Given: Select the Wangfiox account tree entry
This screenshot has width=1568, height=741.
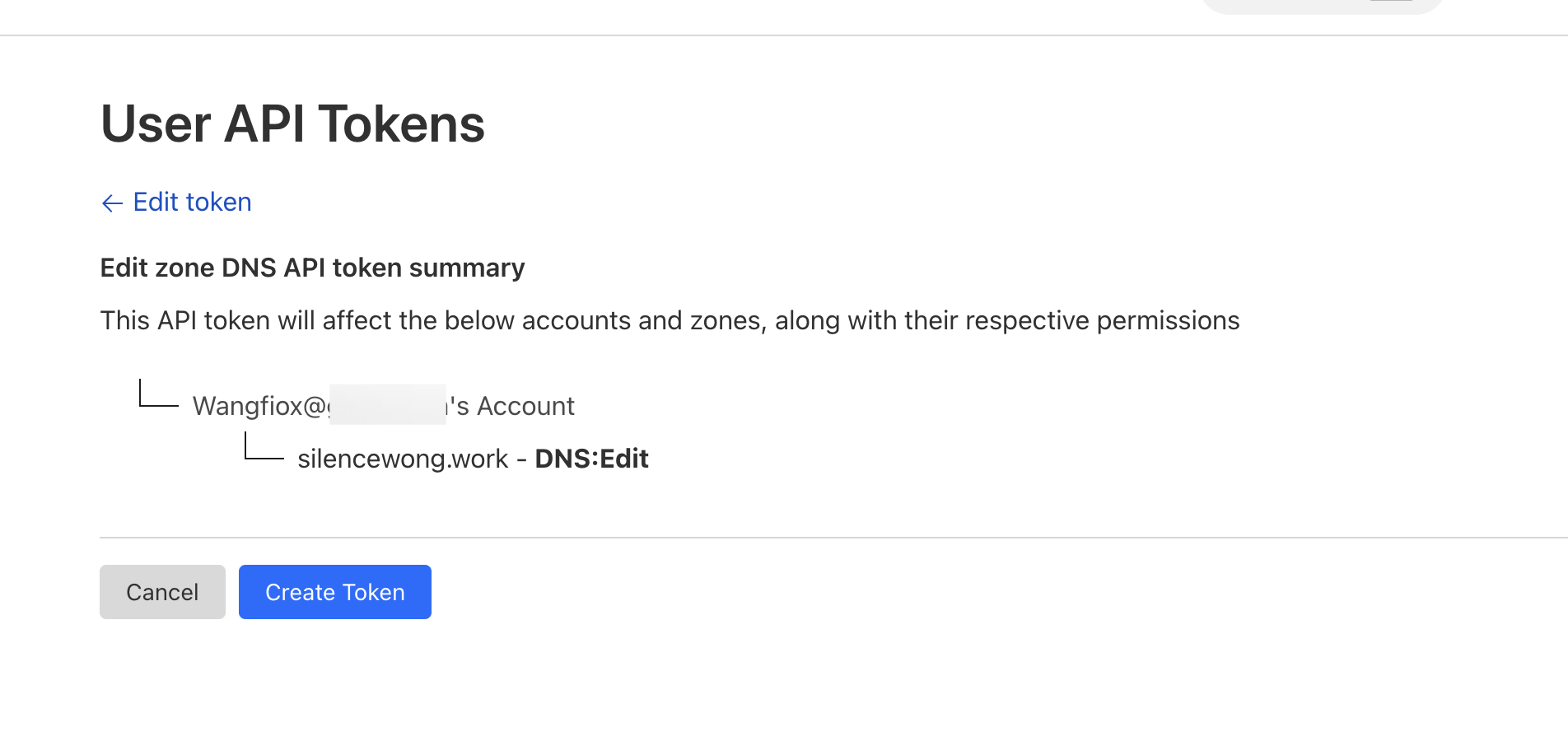Looking at the screenshot, I should point(383,406).
